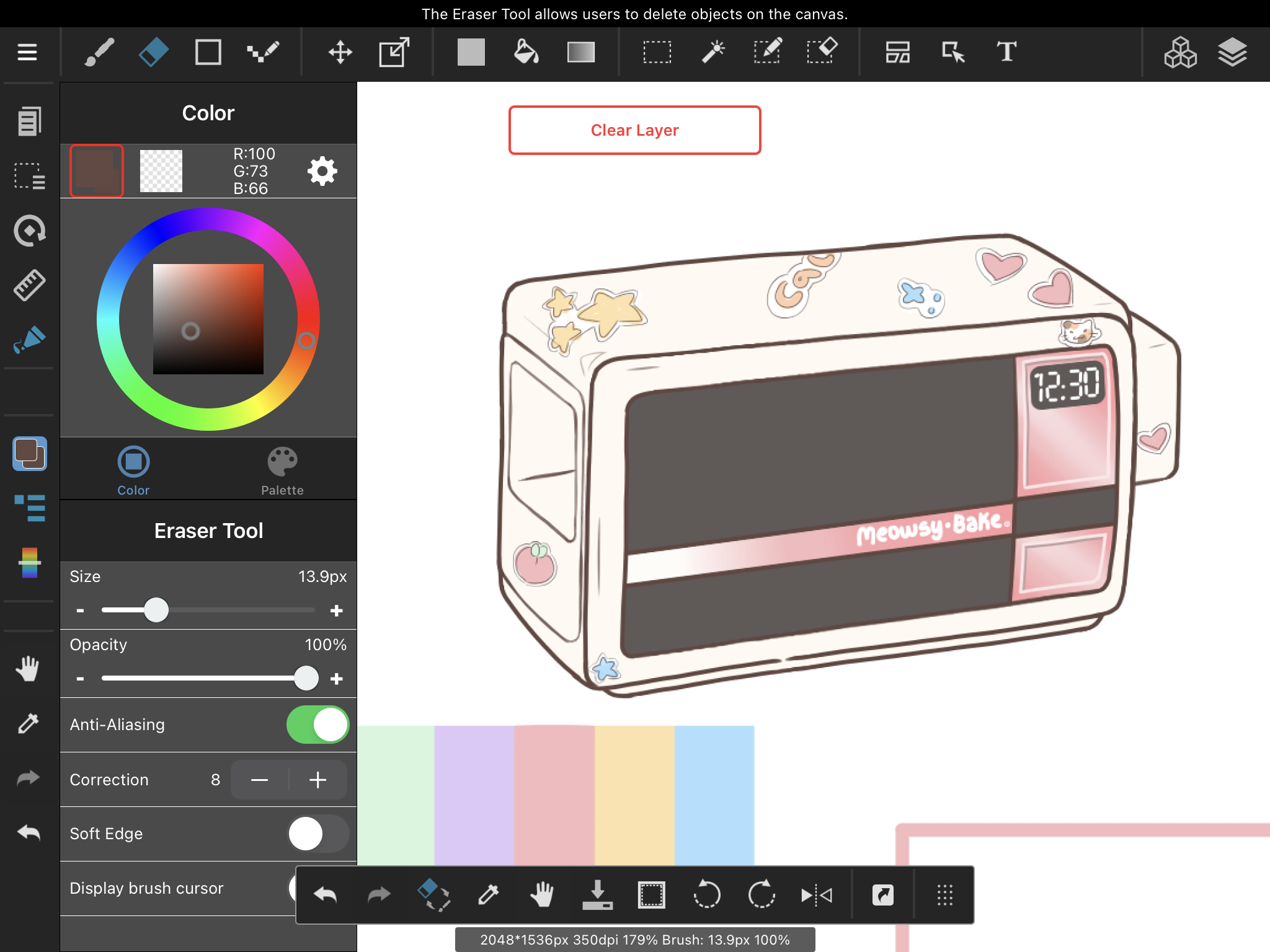
Task: Click the sidebar hand pan tool
Action: [28, 669]
